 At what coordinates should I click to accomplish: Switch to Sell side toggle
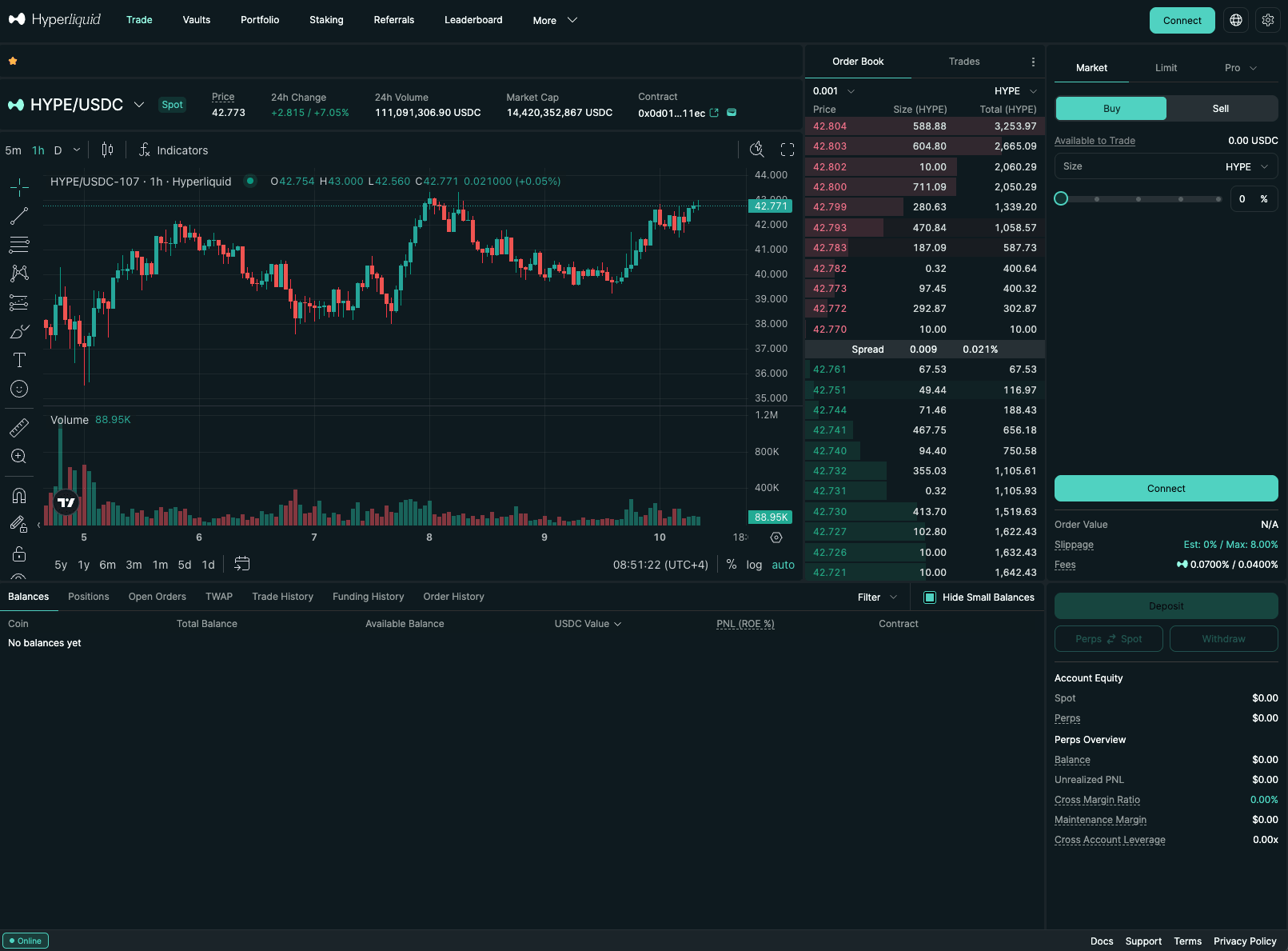pyautogui.click(x=1220, y=109)
